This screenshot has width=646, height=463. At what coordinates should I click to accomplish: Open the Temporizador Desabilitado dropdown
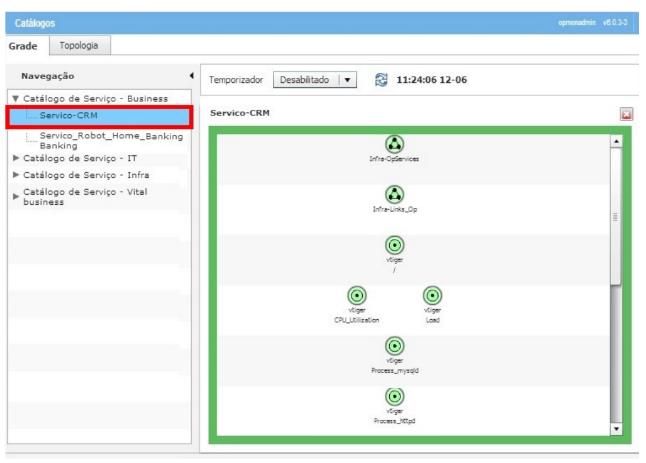pyautogui.click(x=346, y=79)
